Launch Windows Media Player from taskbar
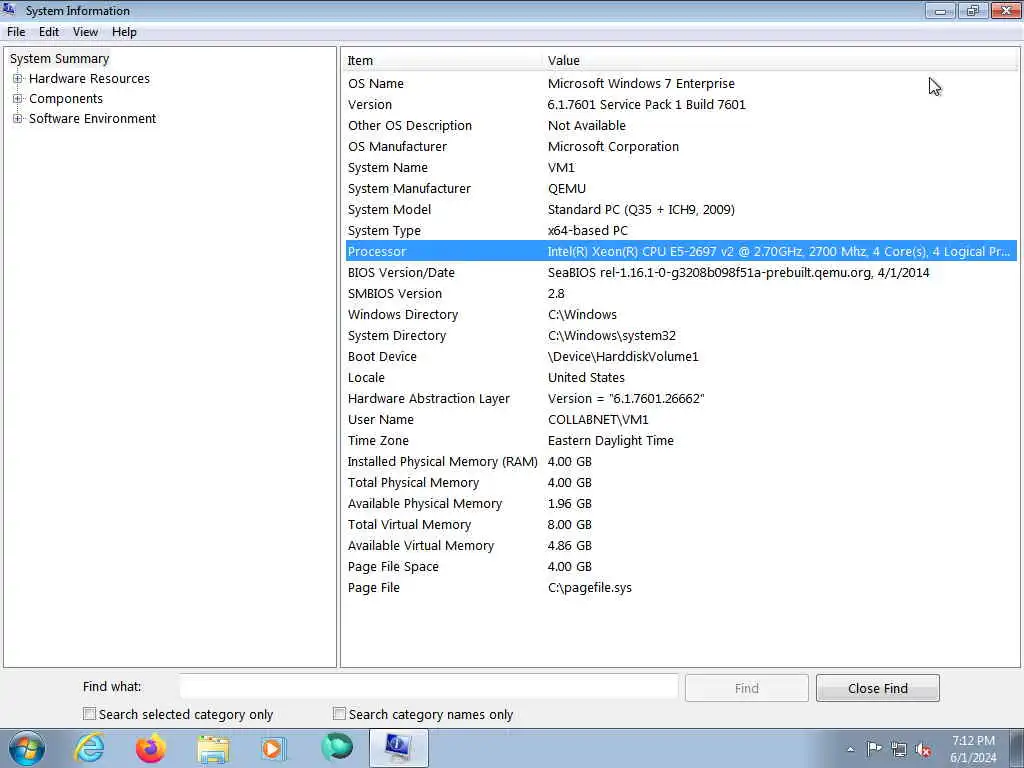This screenshot has height=768, width=1024. tap(274, 748)
